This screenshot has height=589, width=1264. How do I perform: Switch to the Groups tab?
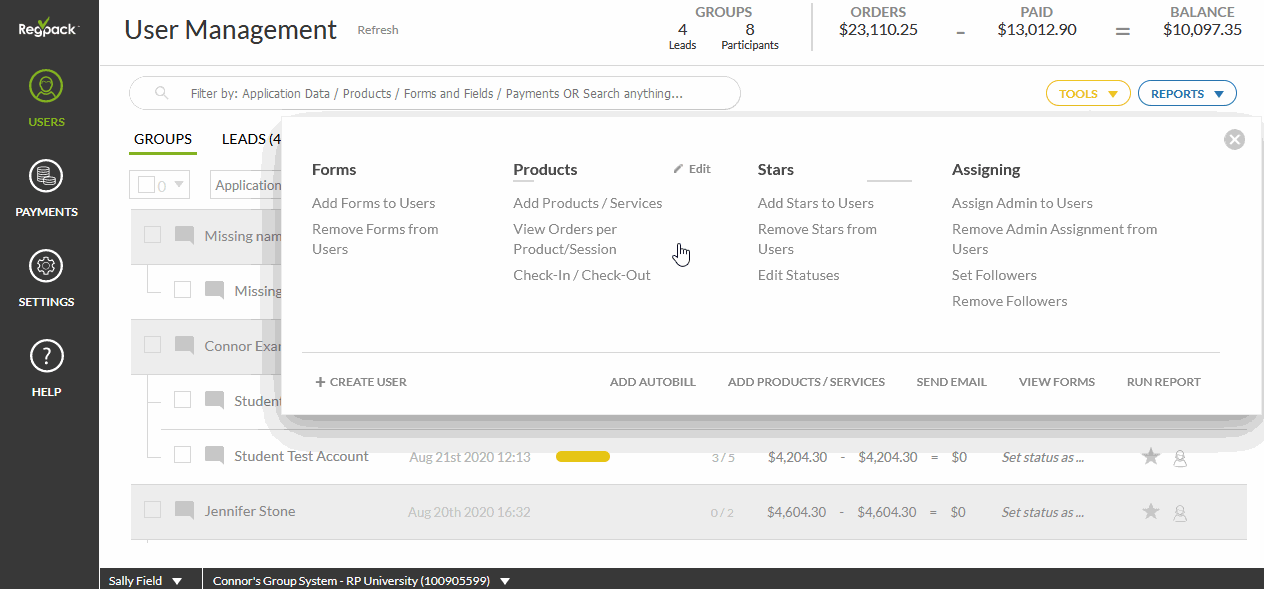[x=163, y=139]
